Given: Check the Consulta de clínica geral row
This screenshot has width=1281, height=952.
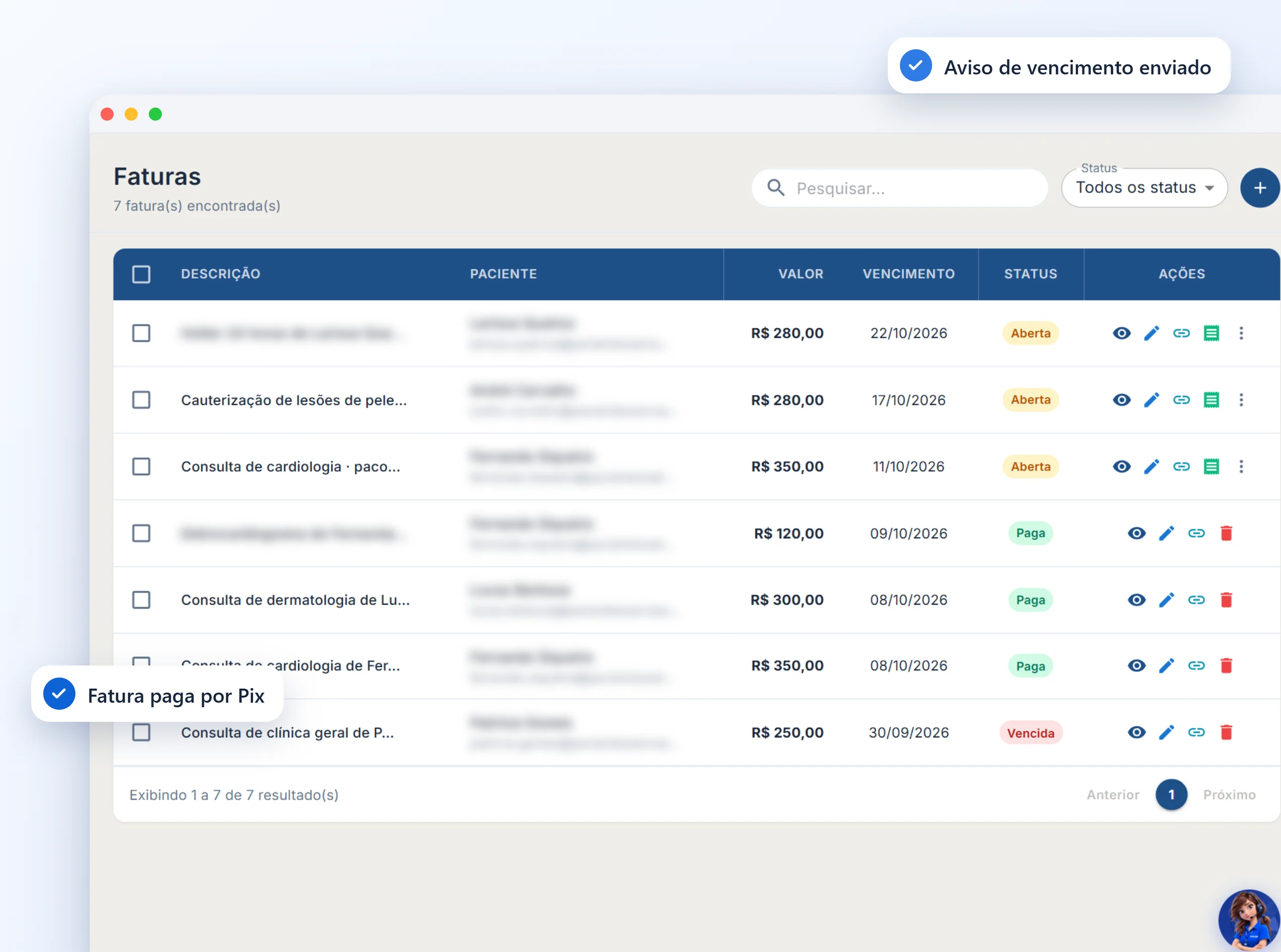Looking at the screenshot, I should tap(141, 732).
